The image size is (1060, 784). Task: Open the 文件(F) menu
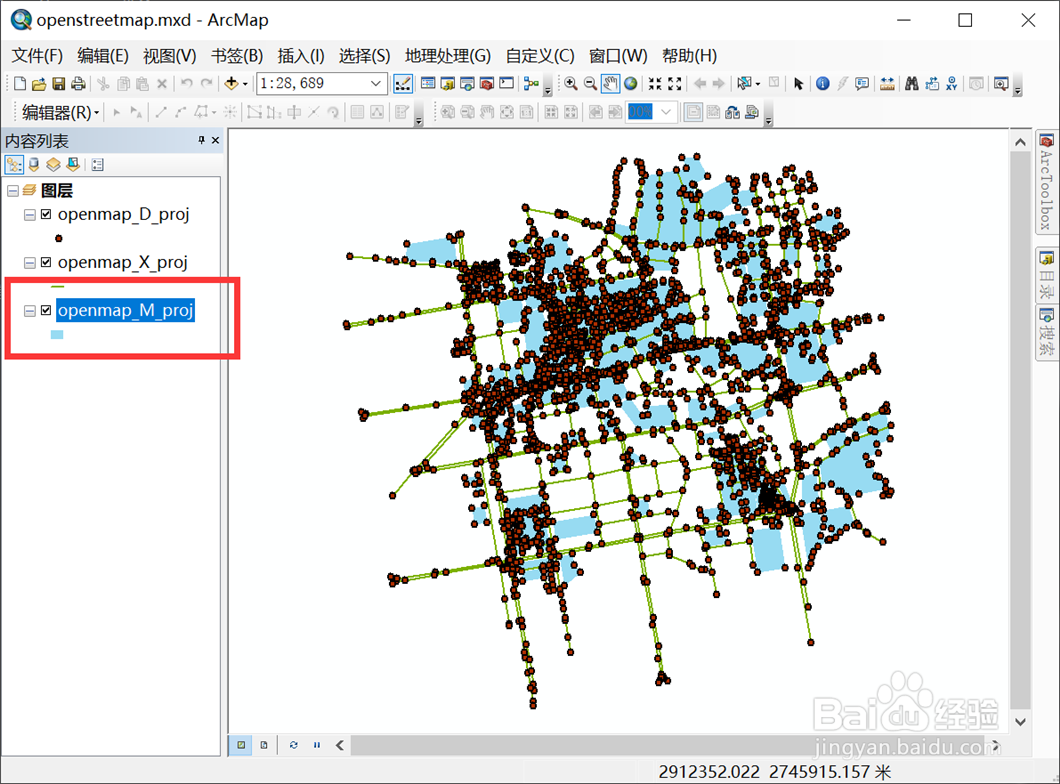(37, 55)
